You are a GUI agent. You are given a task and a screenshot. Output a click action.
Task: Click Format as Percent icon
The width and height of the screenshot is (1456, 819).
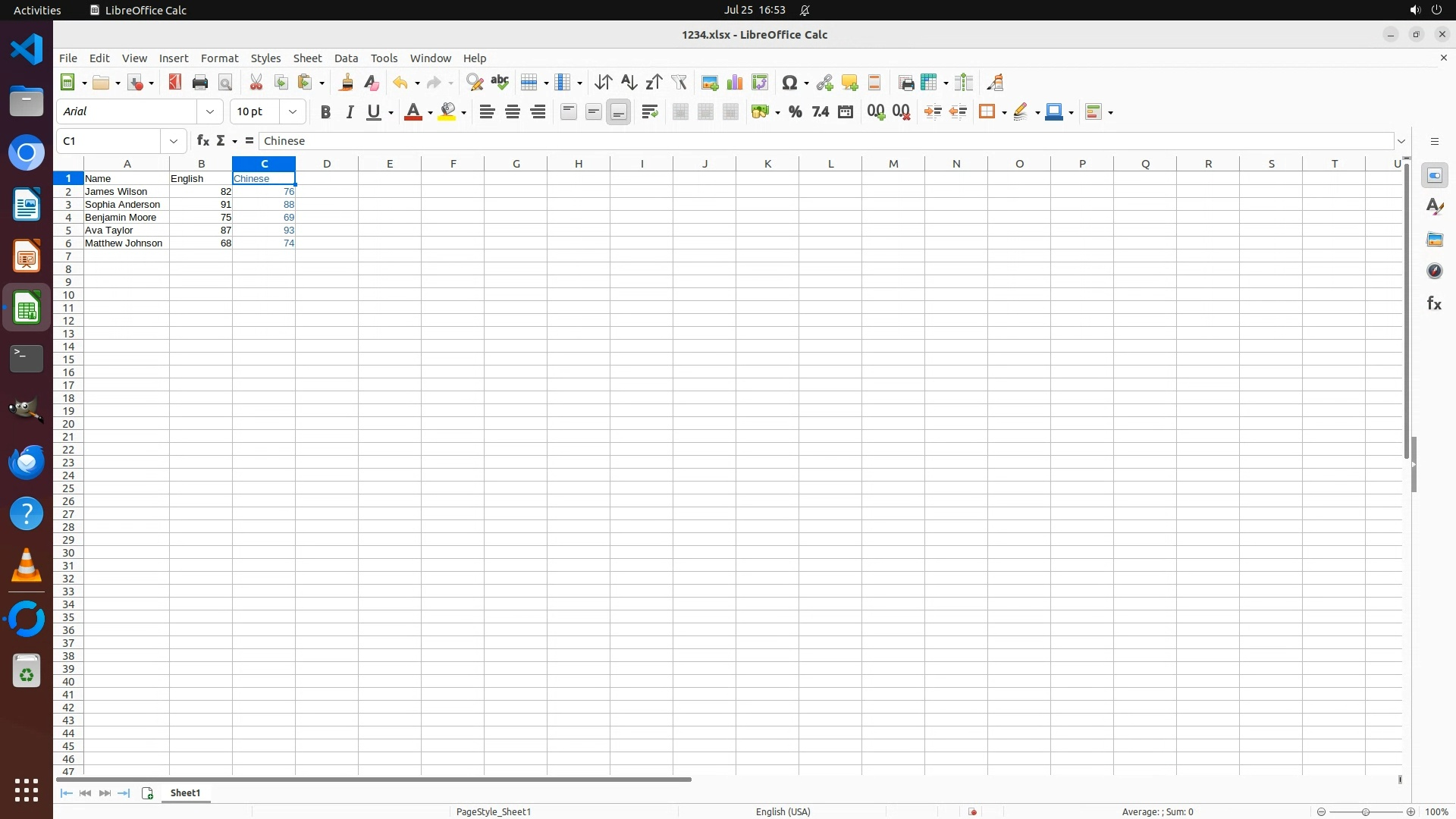pyautogui.click(x=795, y=112)
